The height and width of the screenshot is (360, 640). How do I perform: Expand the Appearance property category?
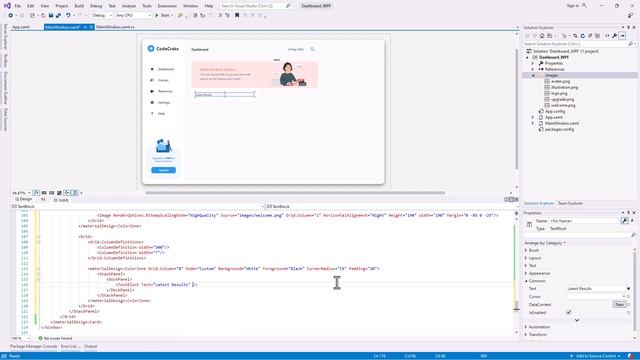pos(526,273)
